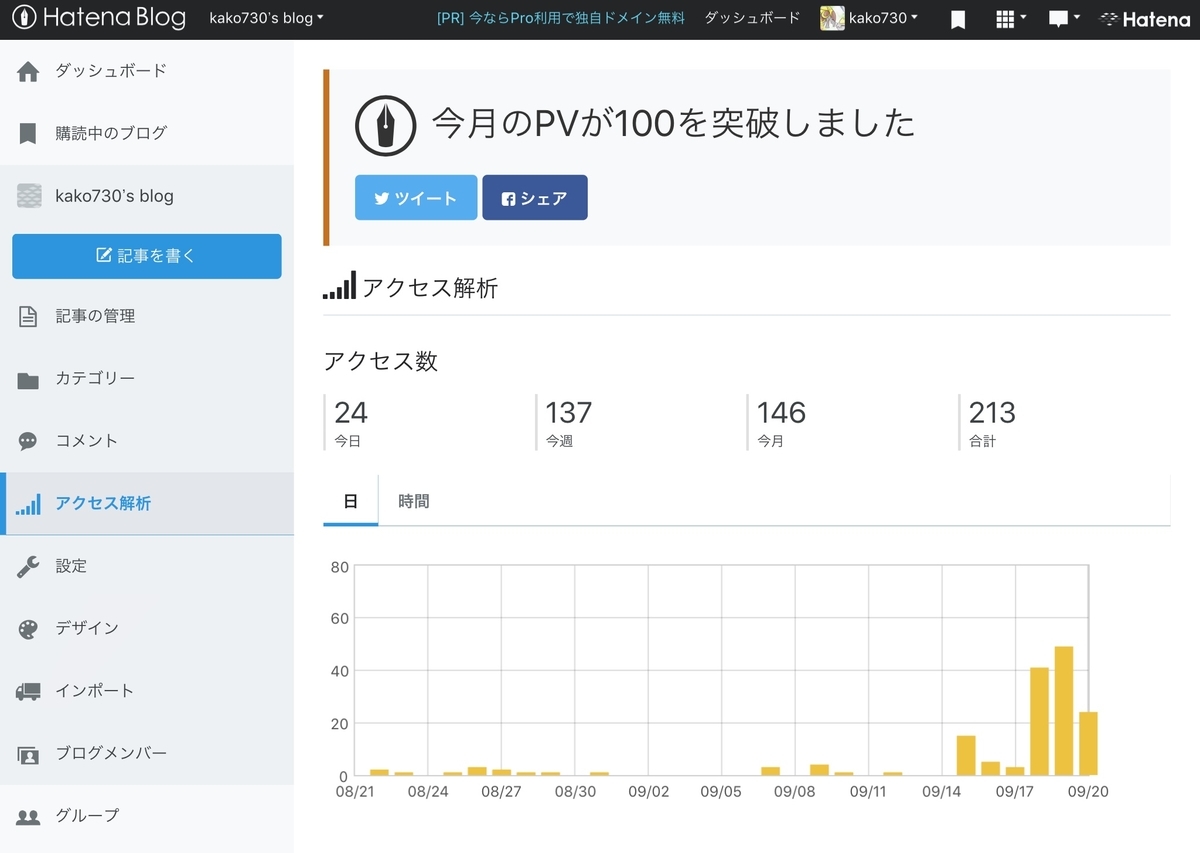Click the speech bubble icon beside コメント
1200x853 pixels.
(x=28, y=441)
